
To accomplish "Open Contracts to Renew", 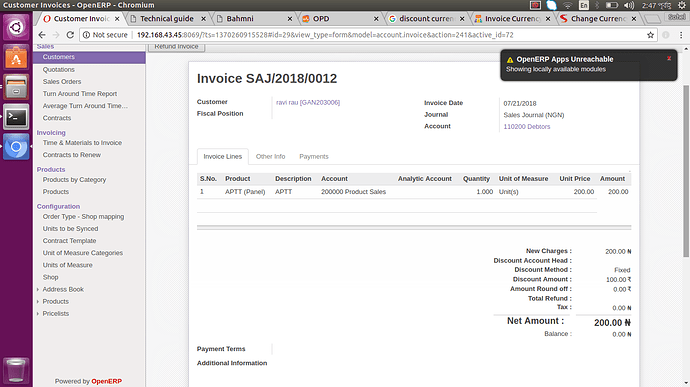I will click(x=72, y=155).
